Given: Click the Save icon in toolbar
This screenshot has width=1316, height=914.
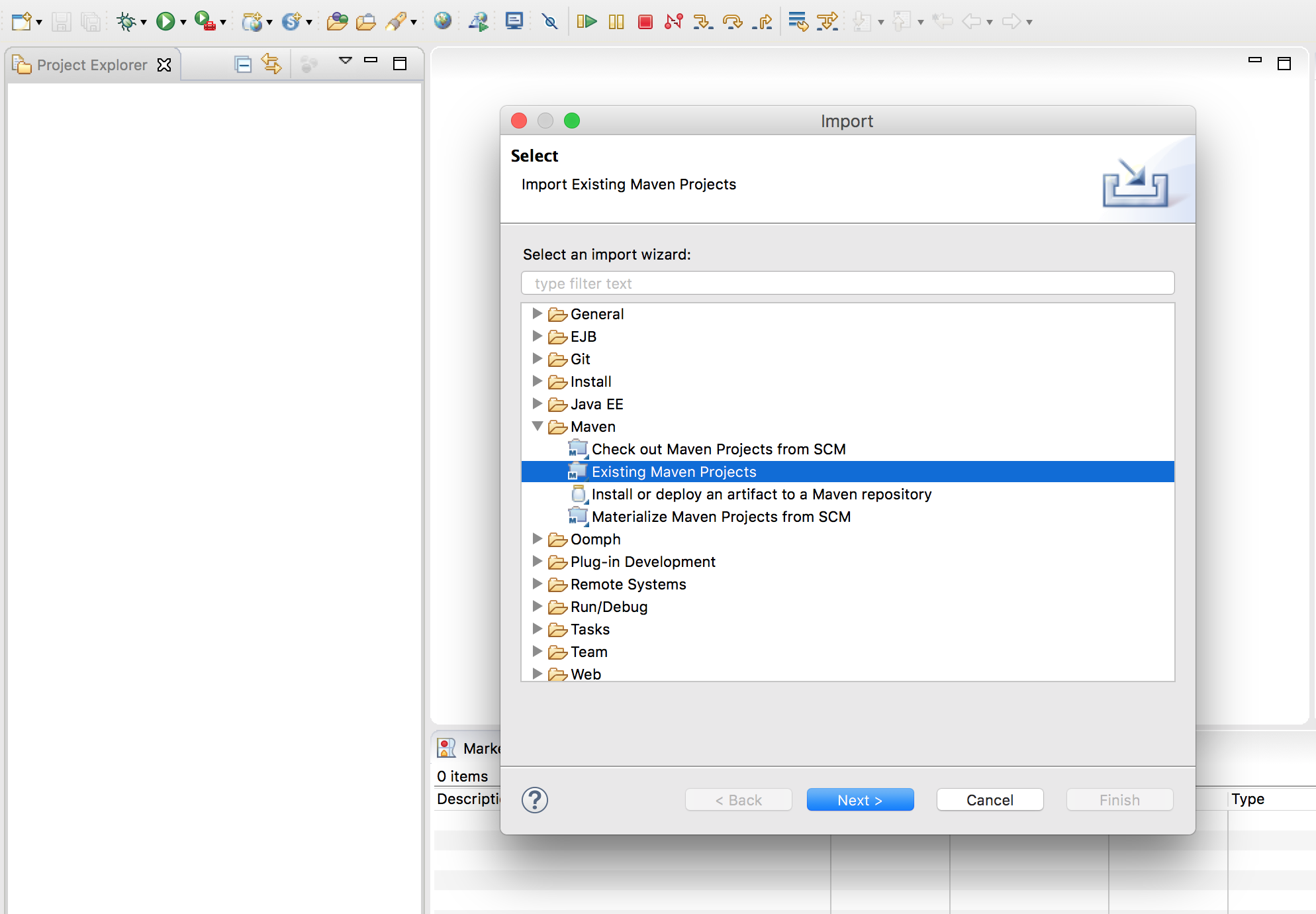Looking at the screenshot, I should pos(61,22).
